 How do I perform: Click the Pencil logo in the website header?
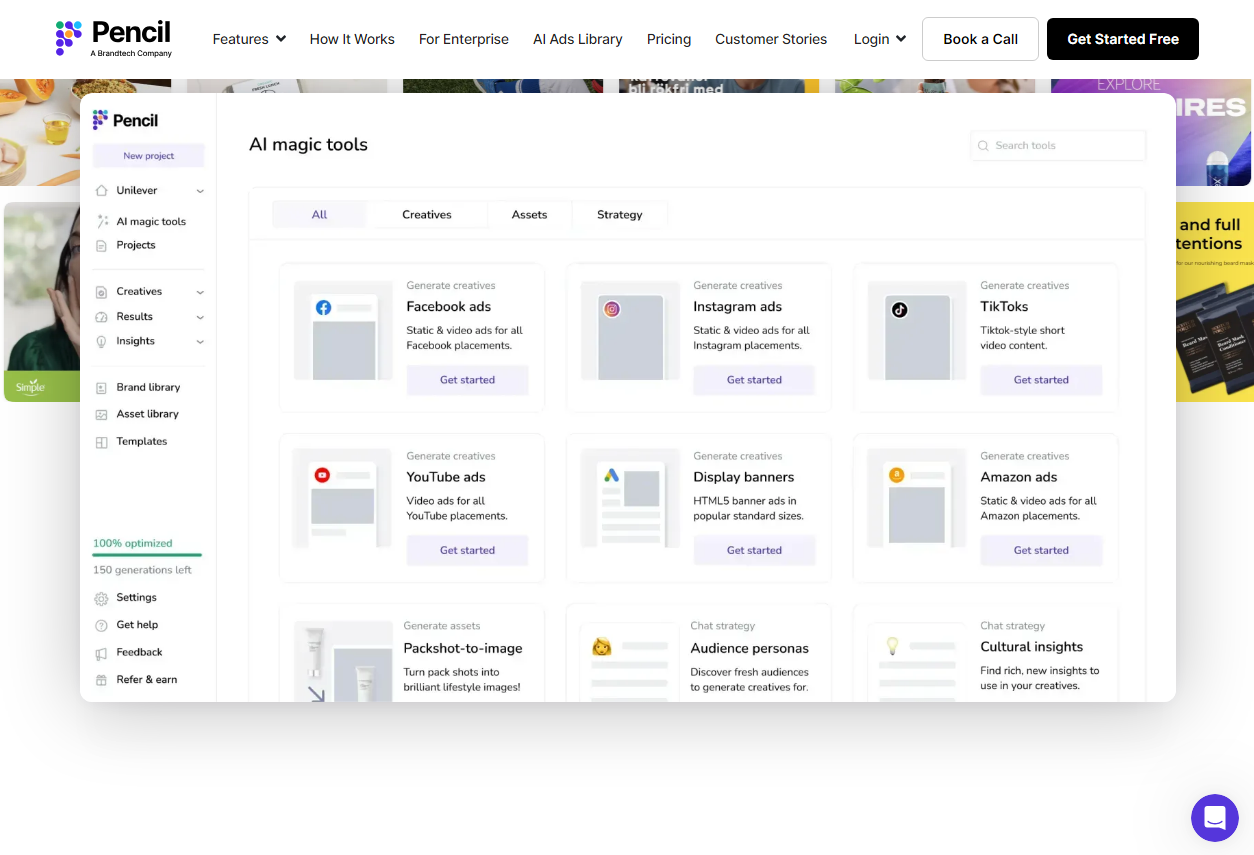click(113, 39)
